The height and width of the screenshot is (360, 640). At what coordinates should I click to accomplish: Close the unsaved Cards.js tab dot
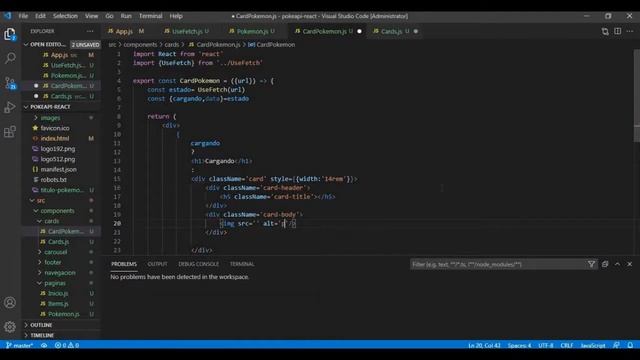coord(416,31)
